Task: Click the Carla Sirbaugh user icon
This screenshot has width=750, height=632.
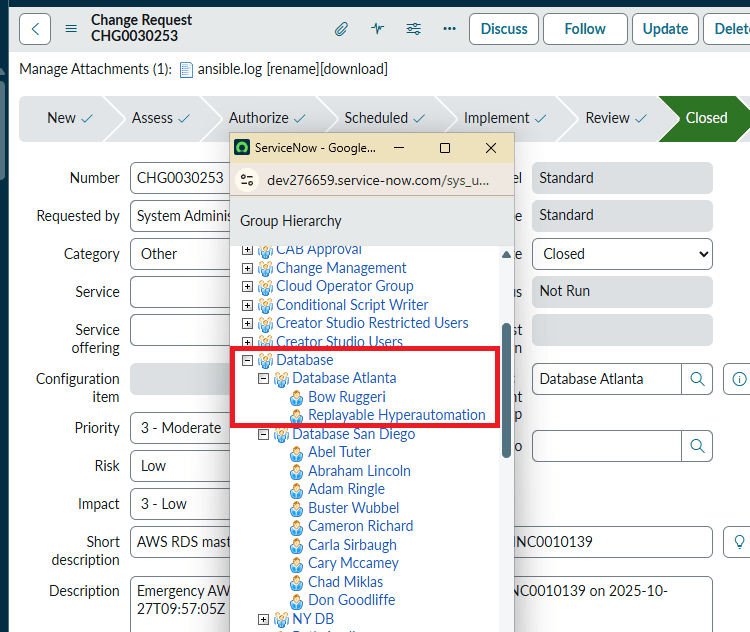Action: [x=297, y=545]
